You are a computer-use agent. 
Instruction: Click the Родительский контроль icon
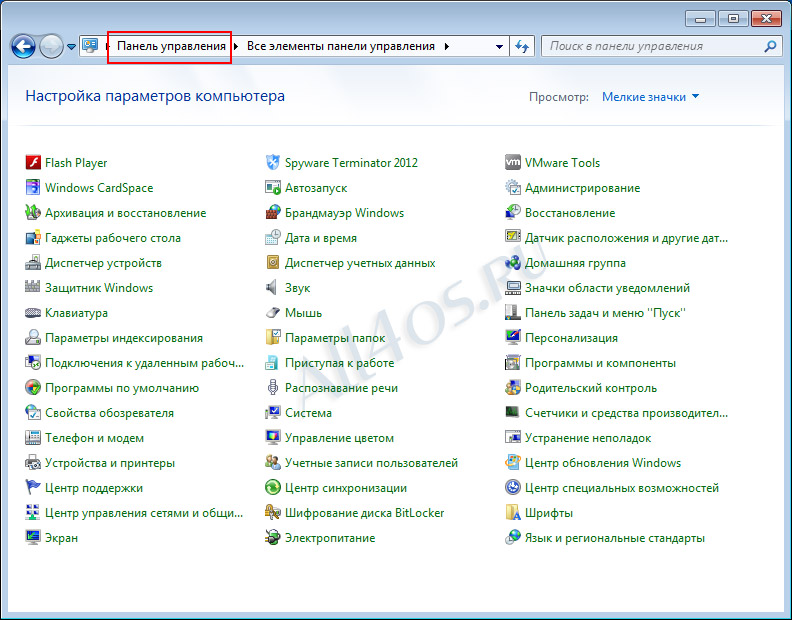tap(513, 388)
